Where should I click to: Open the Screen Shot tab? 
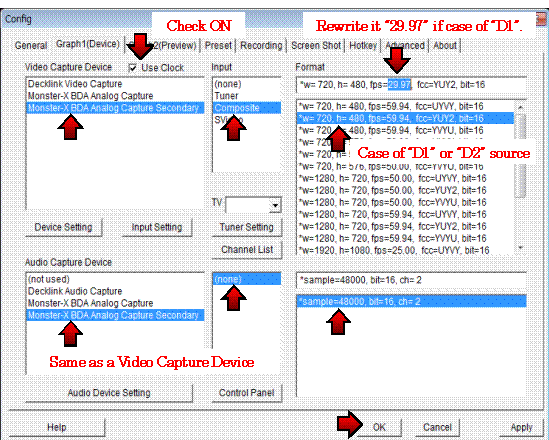pyautogui.click(x=316, y=46)
